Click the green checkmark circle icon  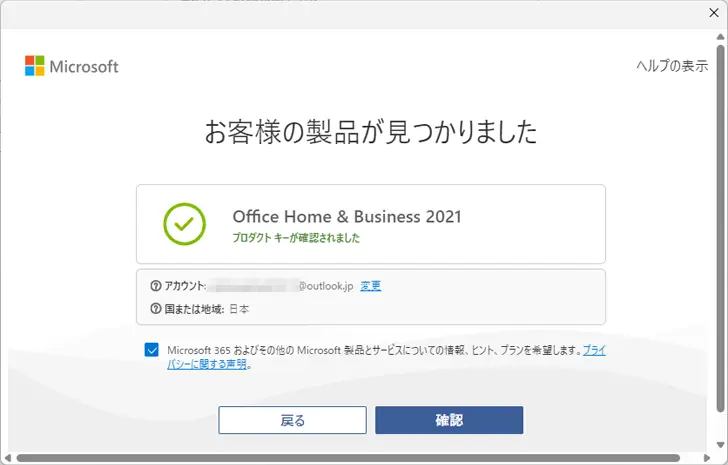(184, 224)
